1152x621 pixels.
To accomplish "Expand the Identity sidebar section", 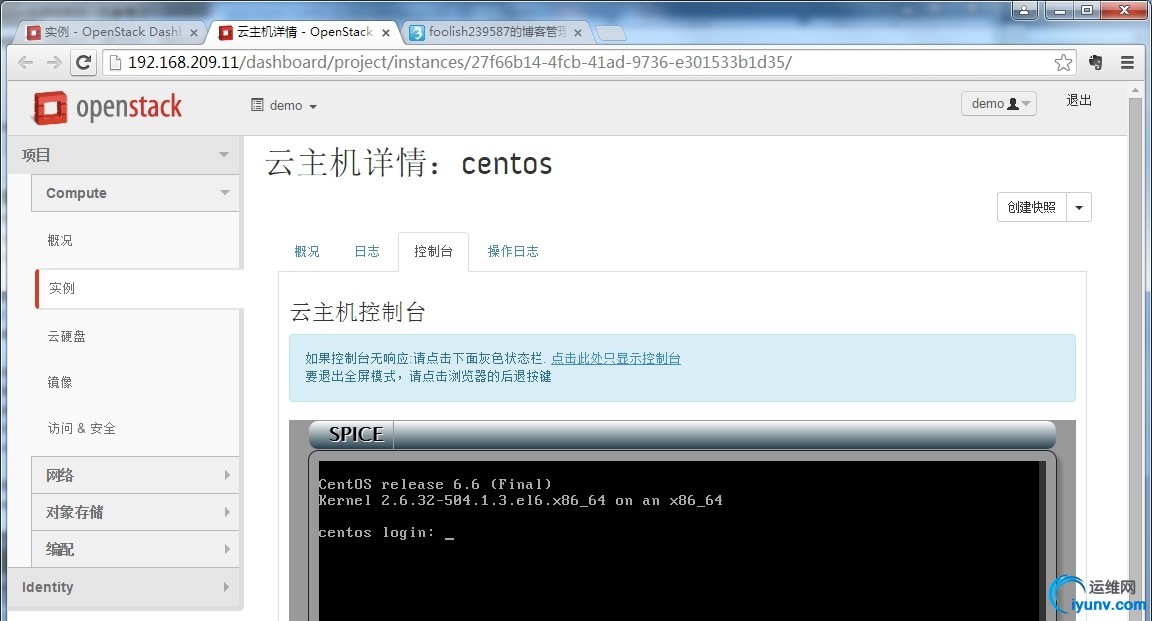I will [x=125, y=586].
